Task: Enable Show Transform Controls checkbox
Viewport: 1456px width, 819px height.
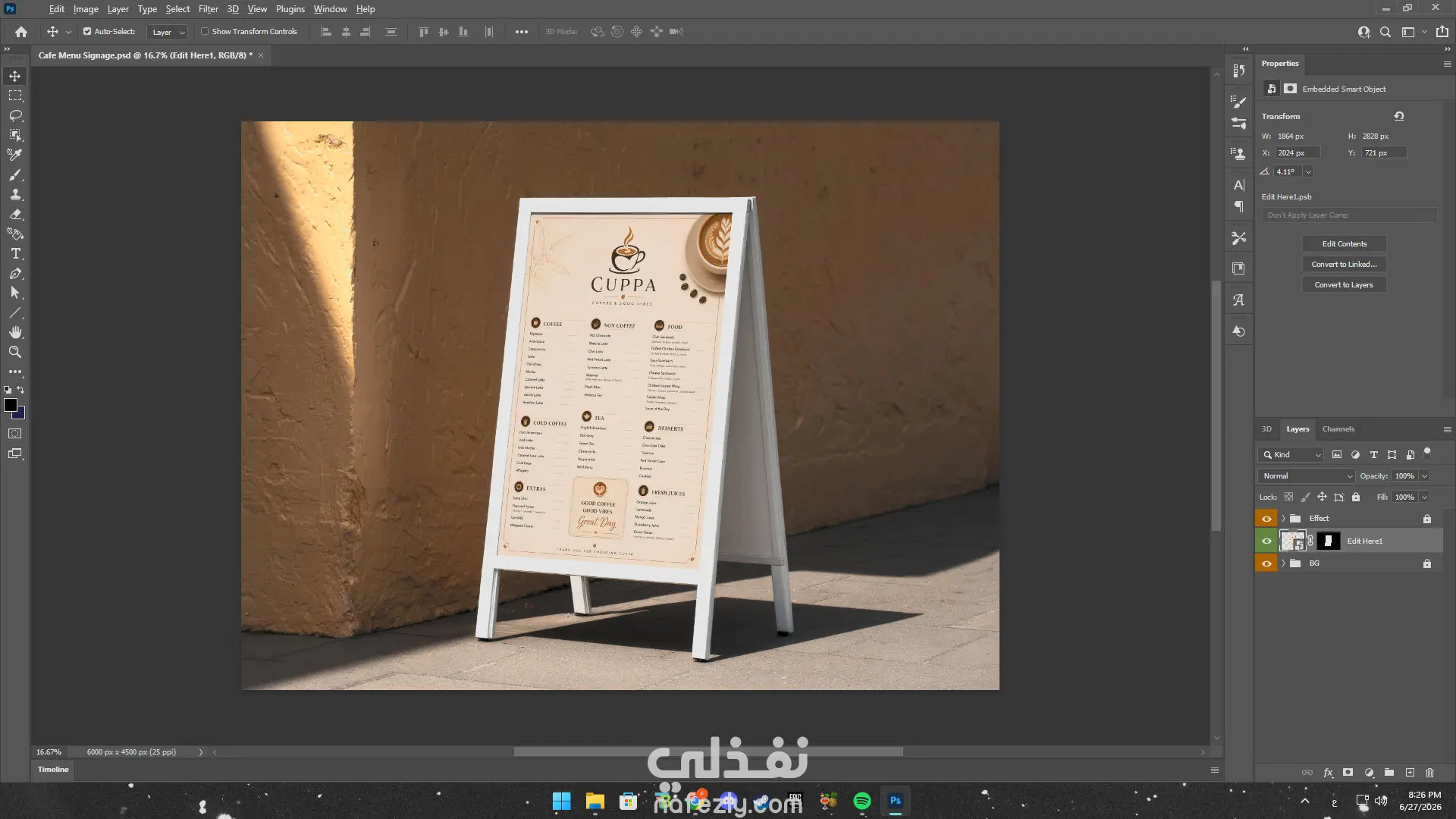Action: coord(205,32)
